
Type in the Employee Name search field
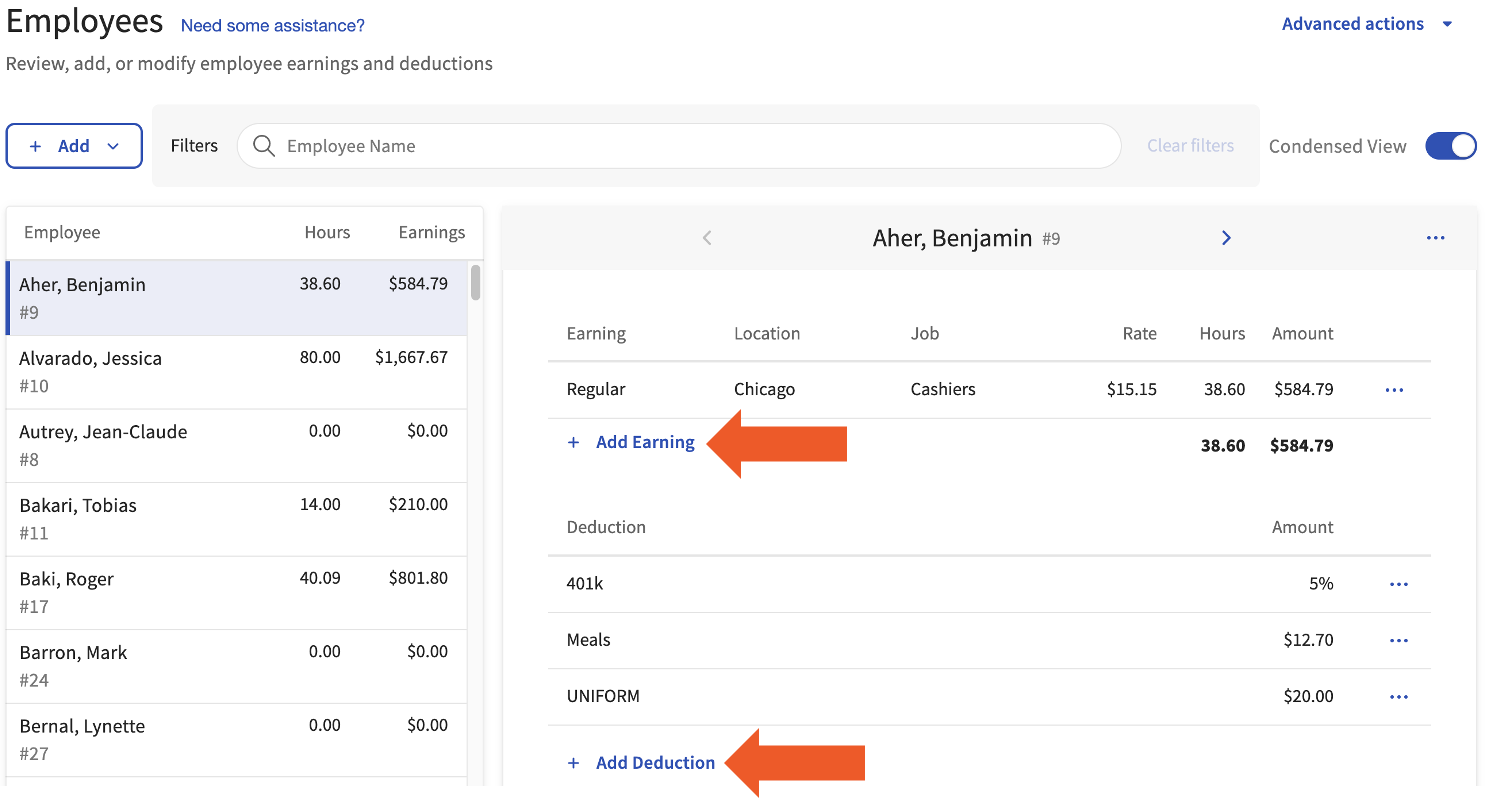(x=690, y=146)
